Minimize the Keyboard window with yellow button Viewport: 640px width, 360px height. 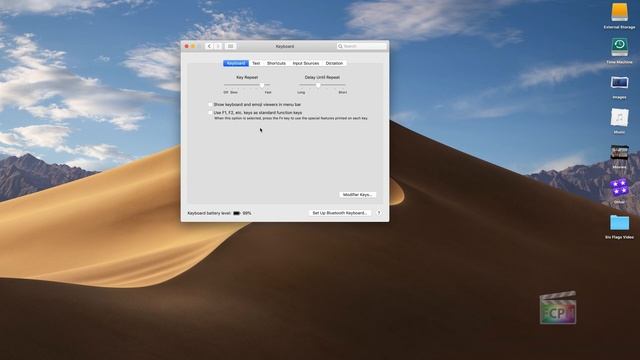[193, 46]
